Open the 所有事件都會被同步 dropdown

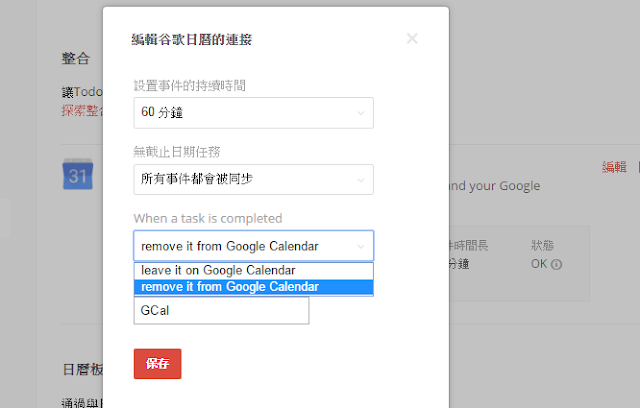(x=253, y=180)
